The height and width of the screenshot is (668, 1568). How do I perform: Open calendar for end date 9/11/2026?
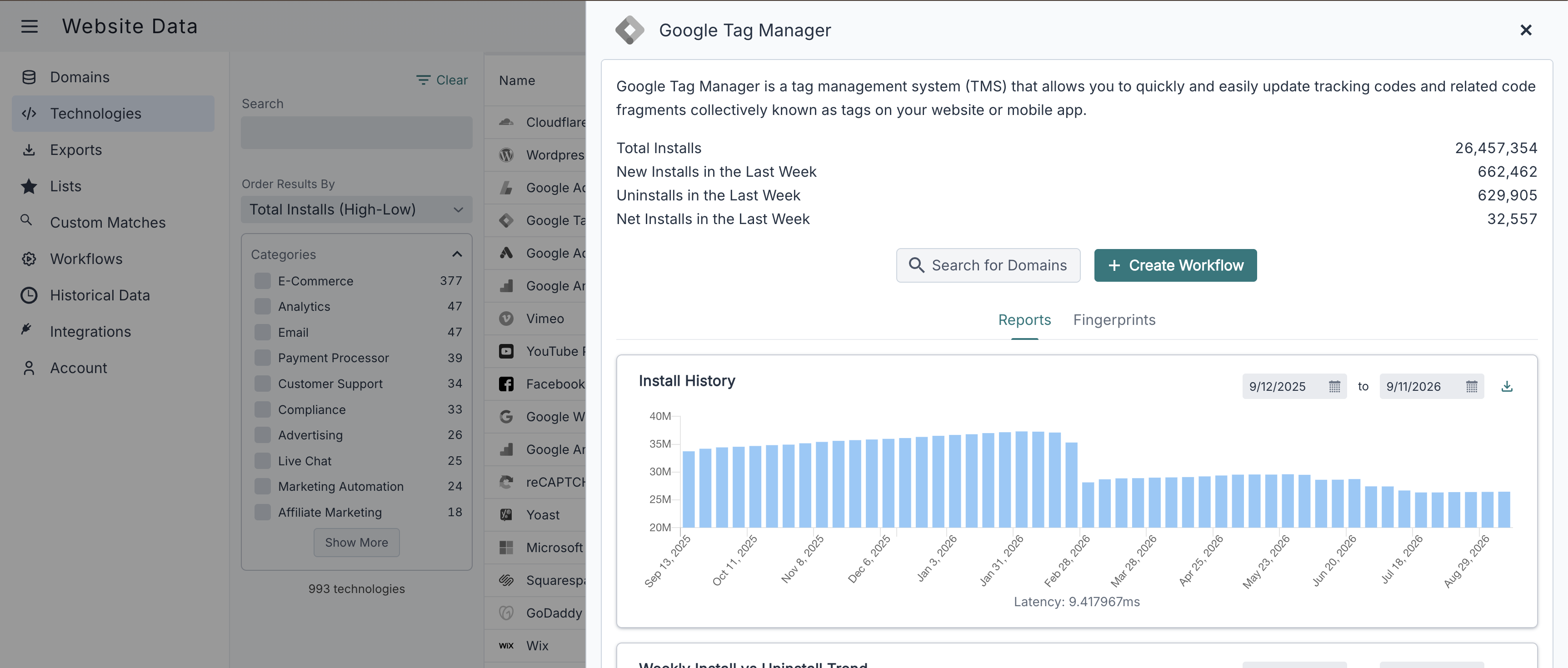tap(1471, 386)
